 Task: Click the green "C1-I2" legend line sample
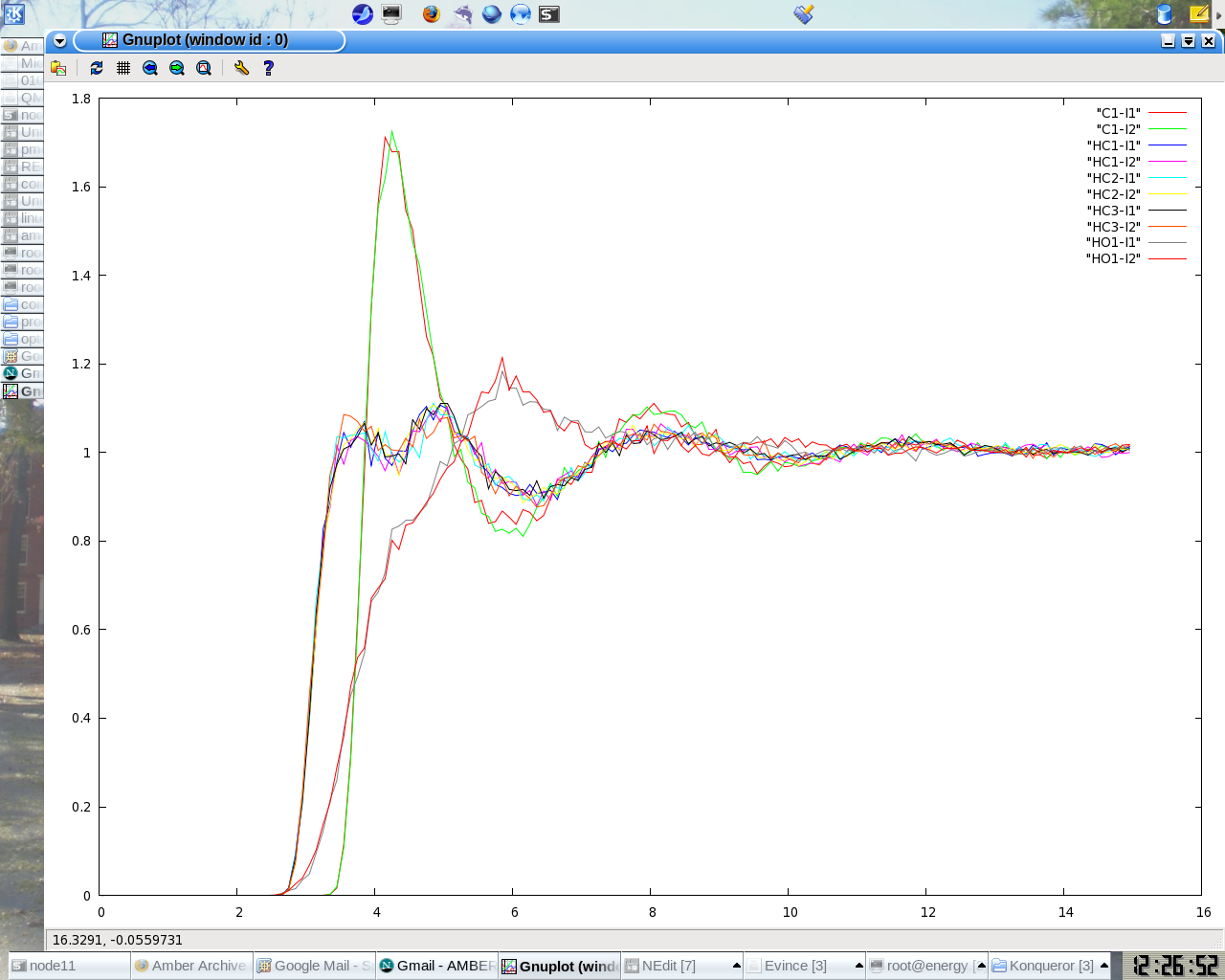pyautogui.click(x=1167, y=129)
